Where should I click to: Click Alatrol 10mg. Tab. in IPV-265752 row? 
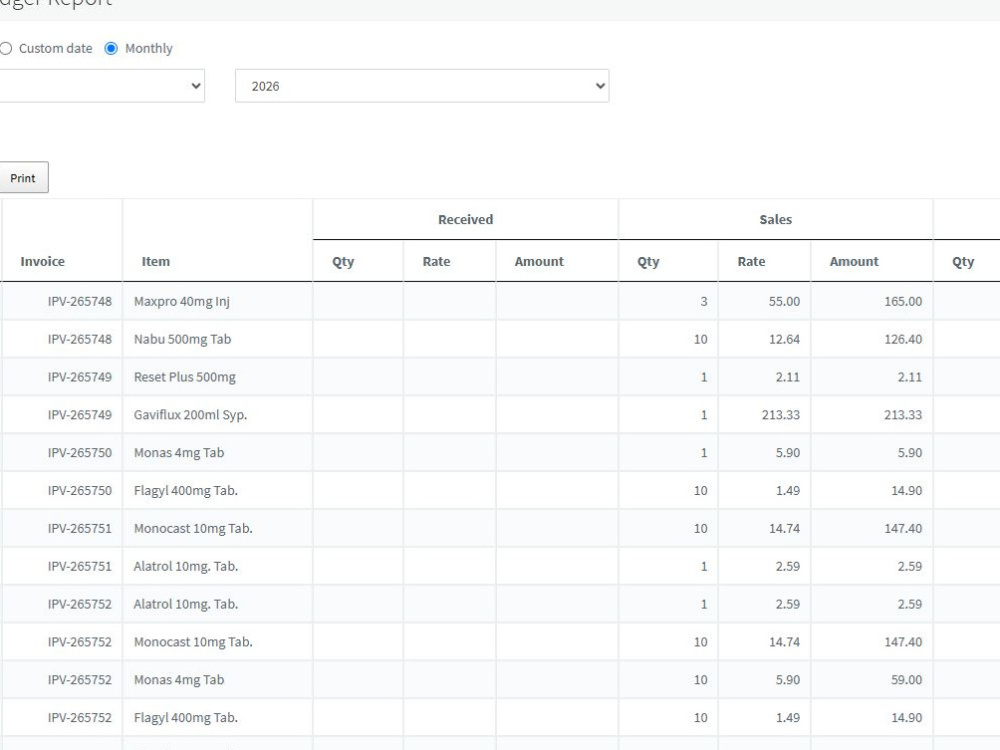pos(186,604)
